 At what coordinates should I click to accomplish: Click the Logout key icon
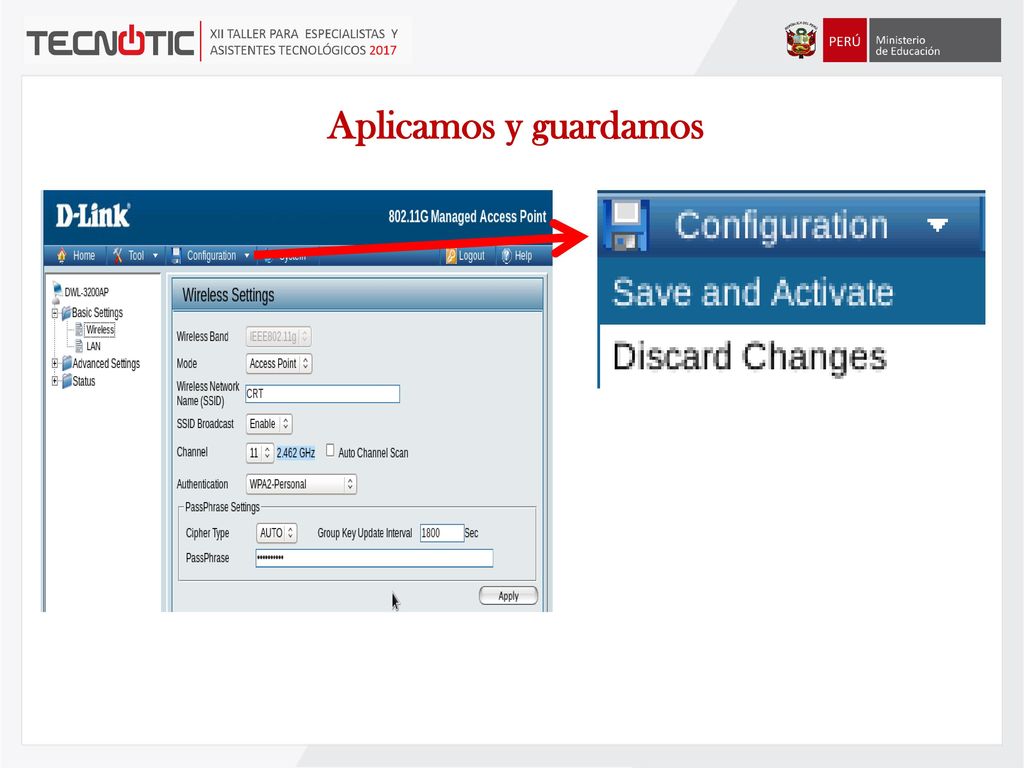point(451,256)
